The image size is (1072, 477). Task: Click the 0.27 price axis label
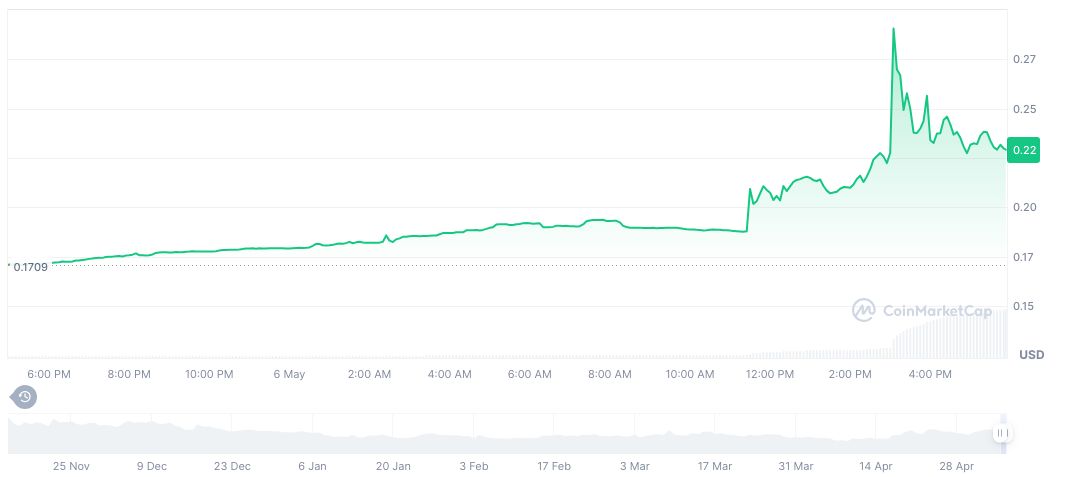tap(1022, 60)
